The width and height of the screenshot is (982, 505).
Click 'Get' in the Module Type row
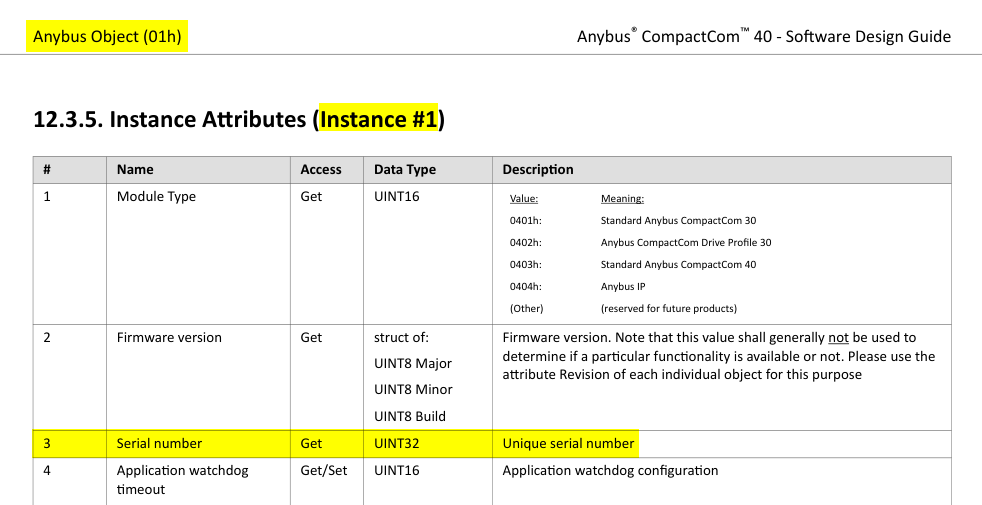coord(311,196)
